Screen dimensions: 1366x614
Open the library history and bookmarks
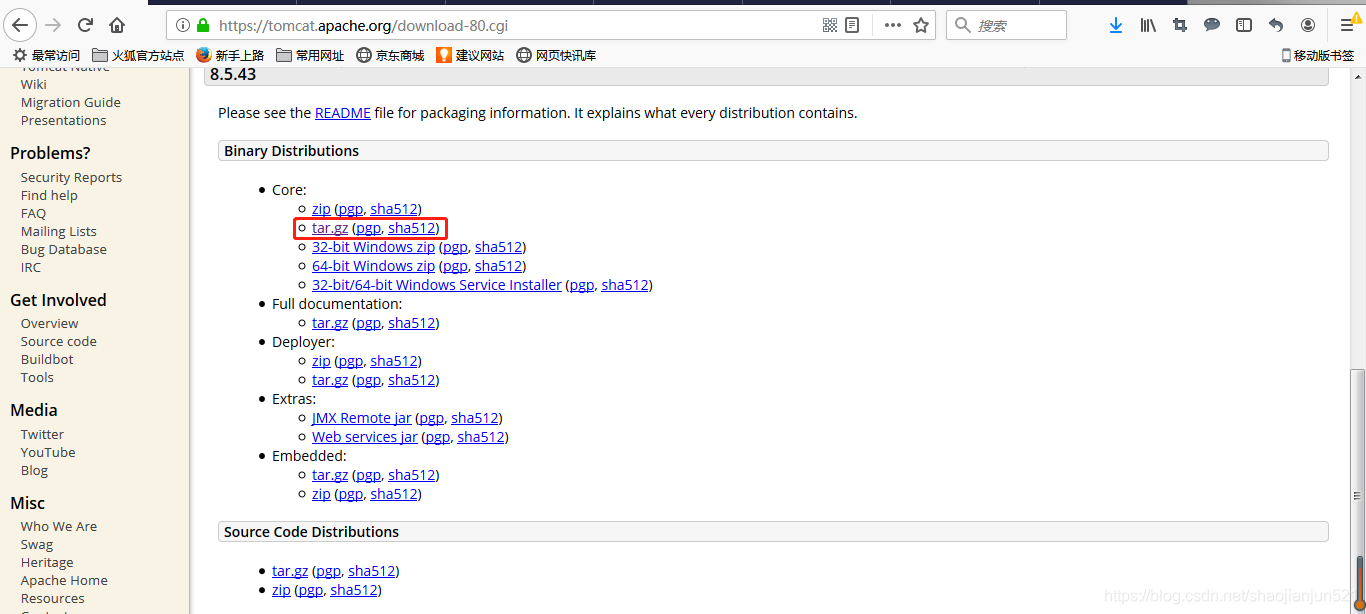click(1148, 25)
